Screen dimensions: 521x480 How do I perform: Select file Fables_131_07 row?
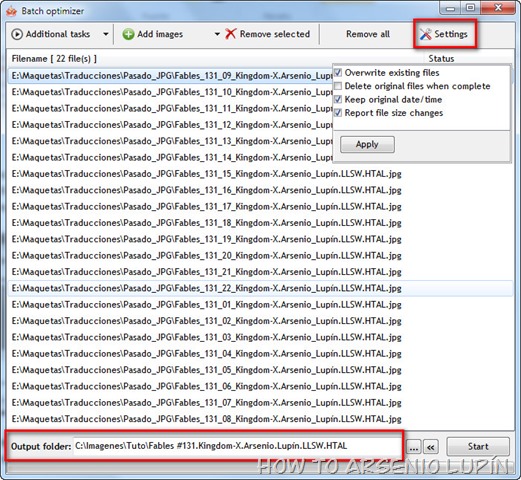pyautogui.click(x=260, y=403)
